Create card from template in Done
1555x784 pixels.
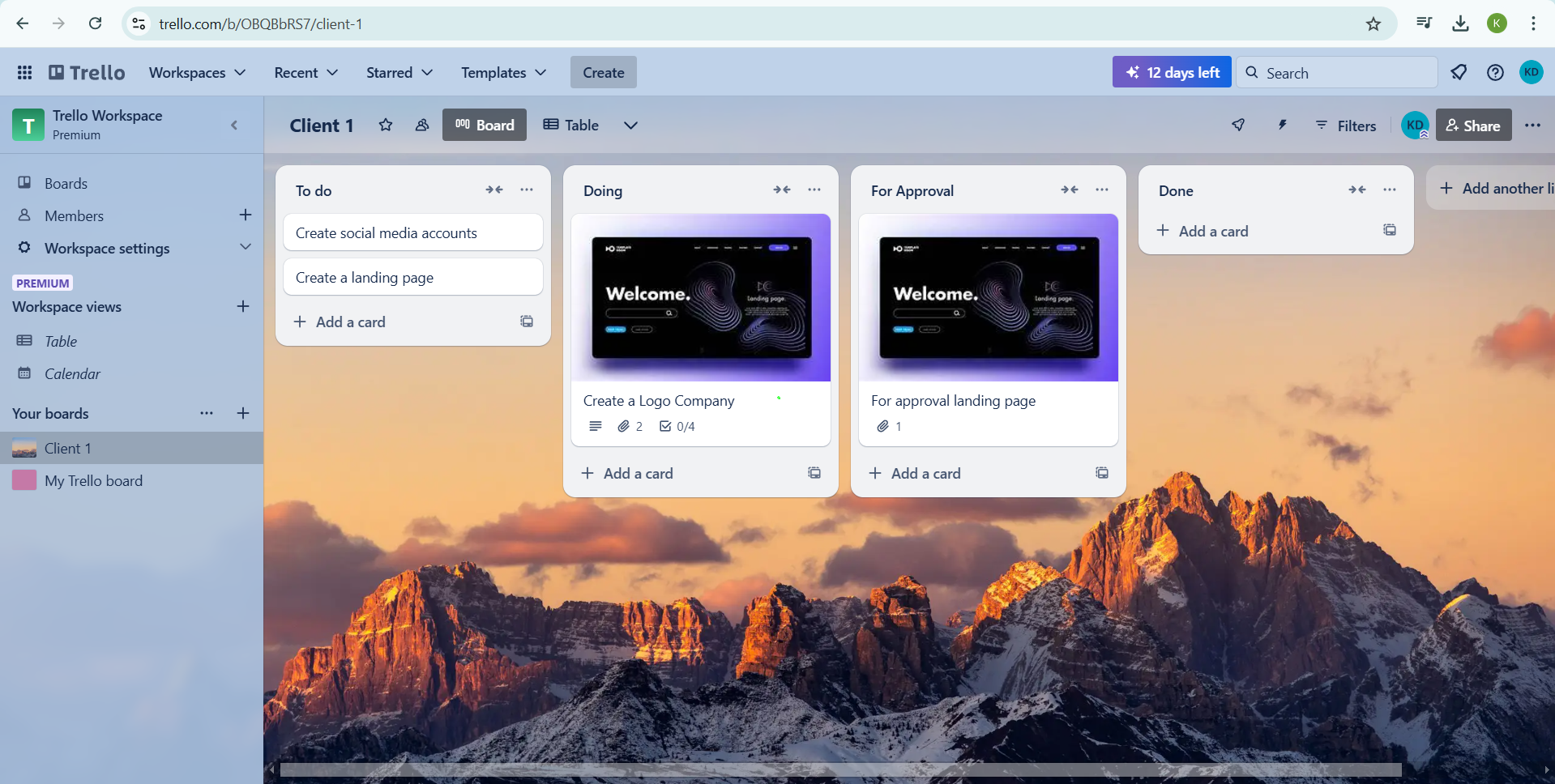pyautogui.click(x=1390, y=230)
